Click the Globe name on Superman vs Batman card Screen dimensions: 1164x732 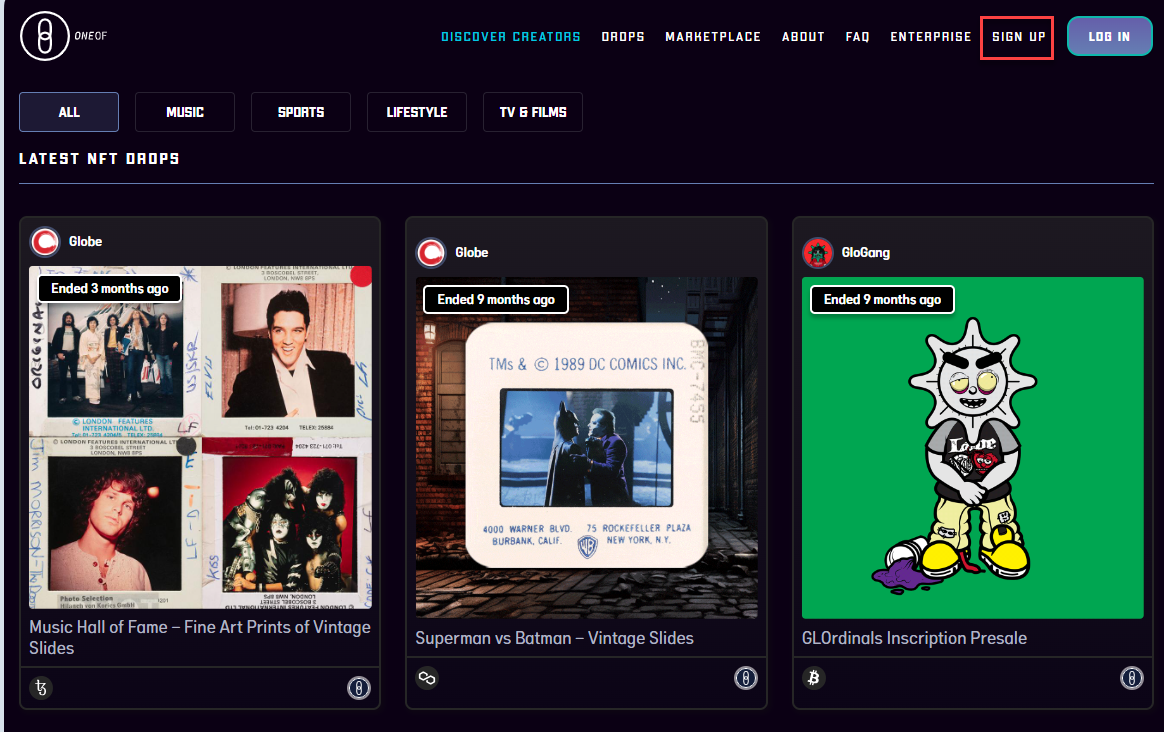pyautogui.click(x=471, y=252)
